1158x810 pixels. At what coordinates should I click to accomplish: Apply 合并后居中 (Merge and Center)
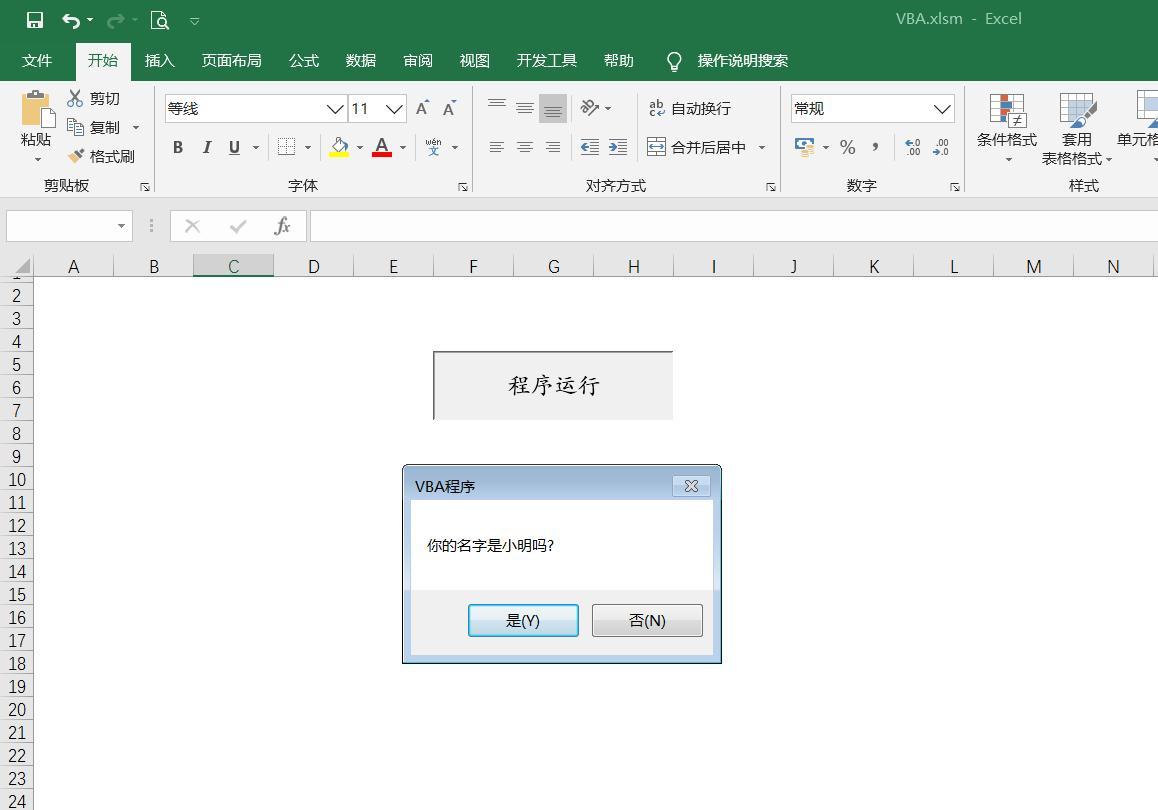click(x=700, y=147)
